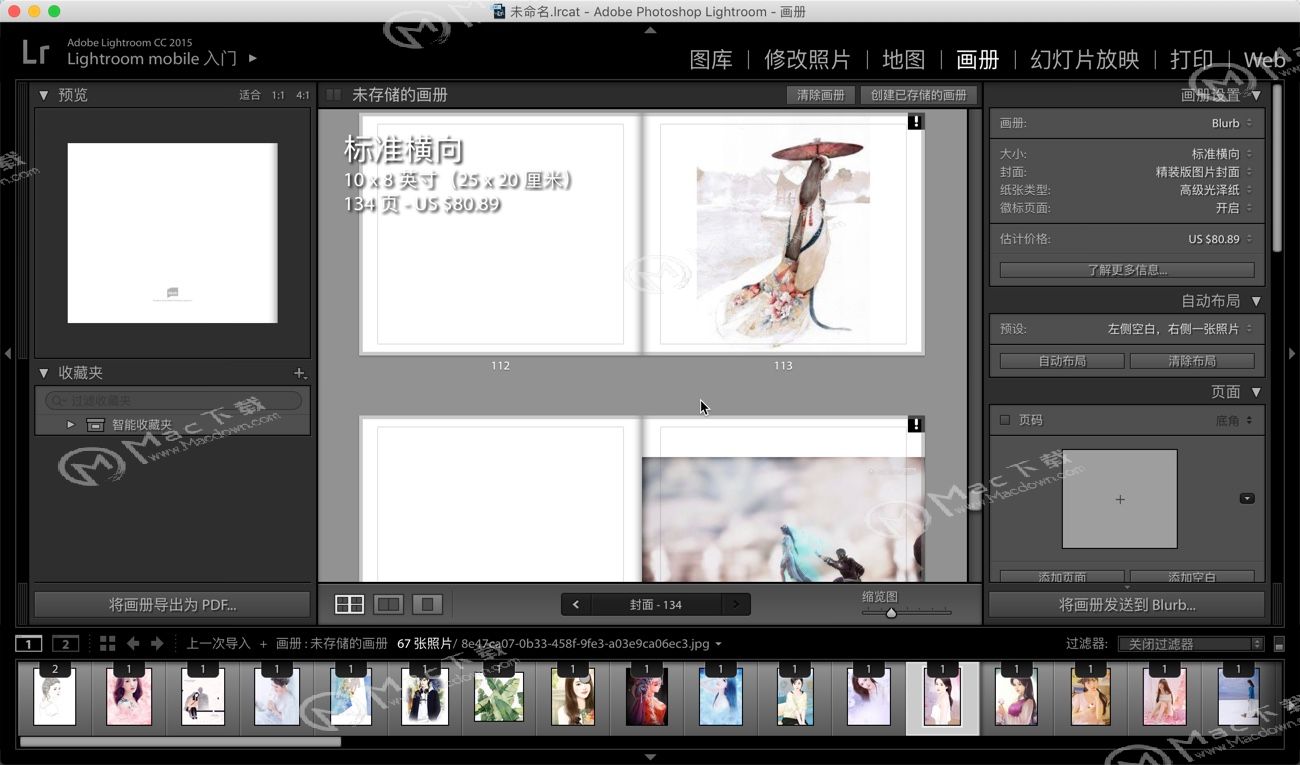This screenshot has height=765, width=1300.
Task: Collapse the right panel group
Action: click(1291, 353)
